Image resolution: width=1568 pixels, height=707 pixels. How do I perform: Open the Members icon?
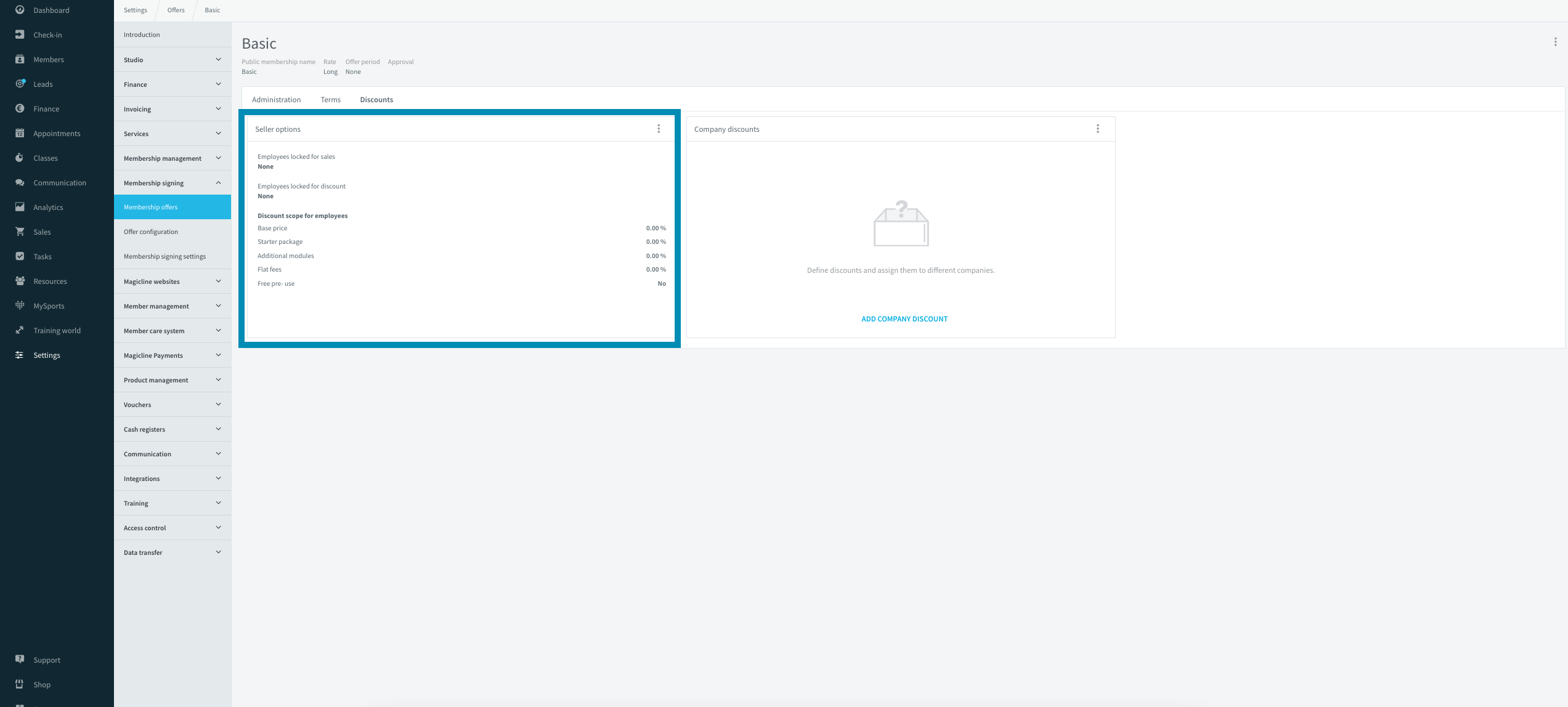[x=20, y=59]
